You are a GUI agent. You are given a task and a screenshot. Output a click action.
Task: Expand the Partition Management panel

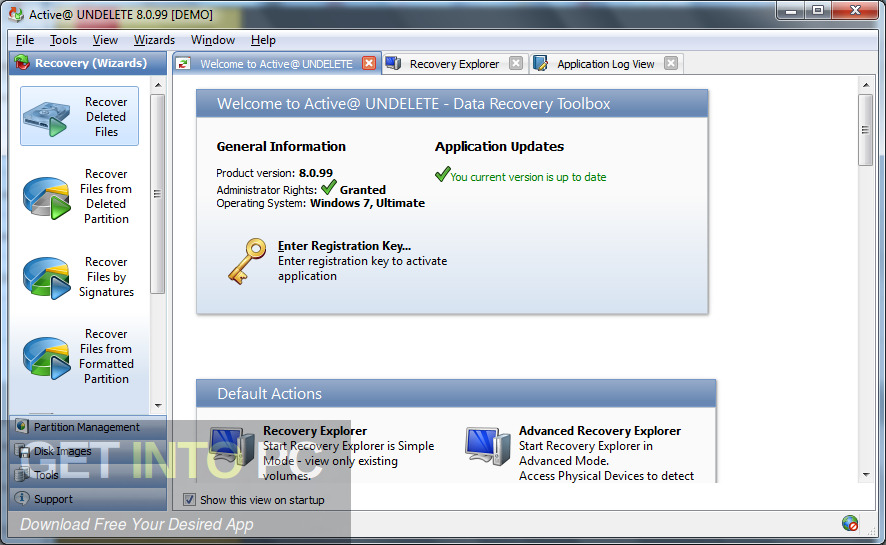[88, 427]
